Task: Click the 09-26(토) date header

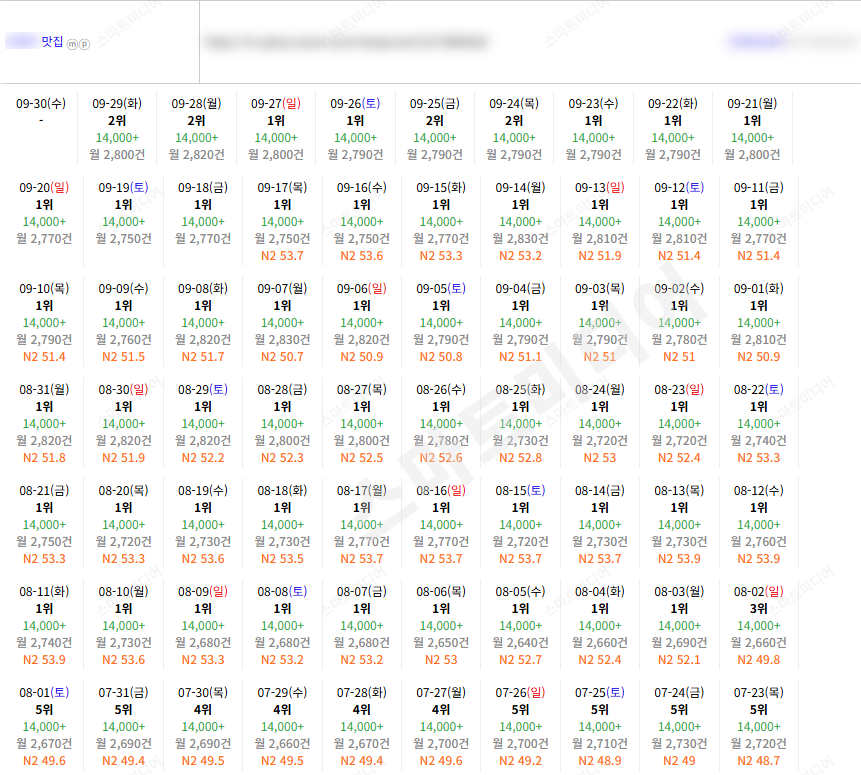Action: click(x=355, y=103)
